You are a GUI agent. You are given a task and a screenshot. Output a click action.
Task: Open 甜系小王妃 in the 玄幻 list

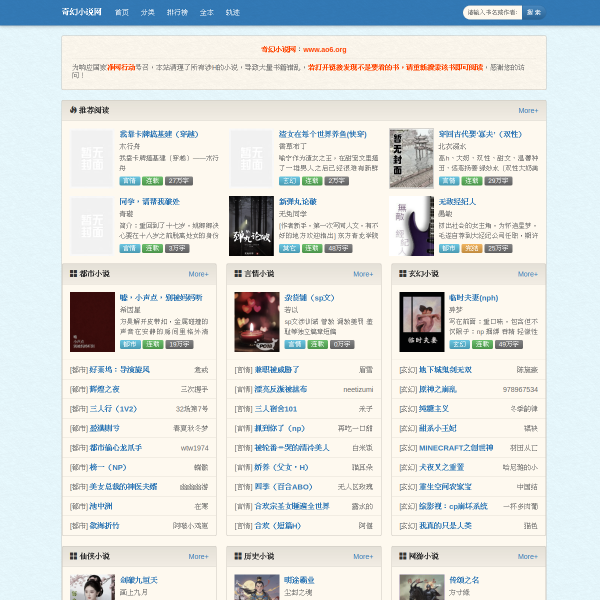(x=438, y=428)
